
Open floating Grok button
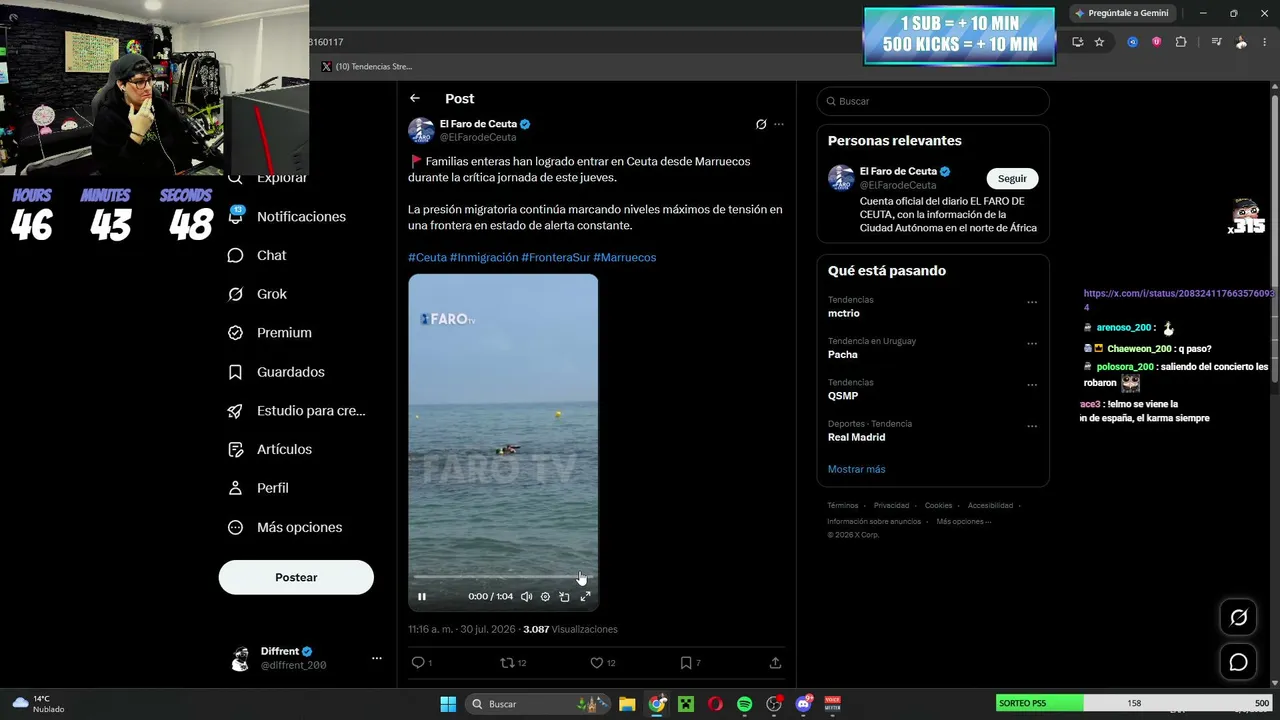1238,618
